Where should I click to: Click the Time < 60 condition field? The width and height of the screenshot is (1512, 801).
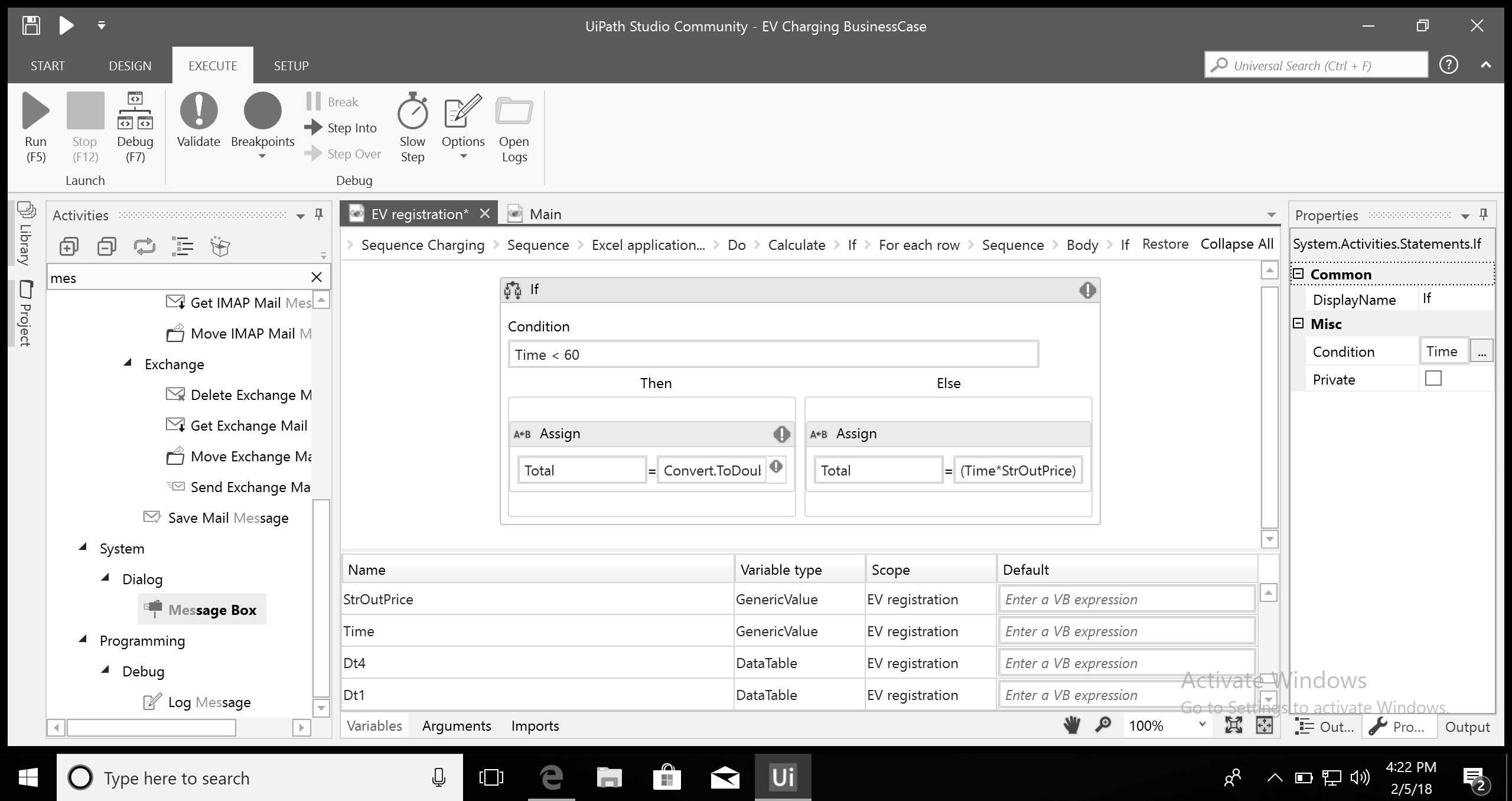(773, 354)
